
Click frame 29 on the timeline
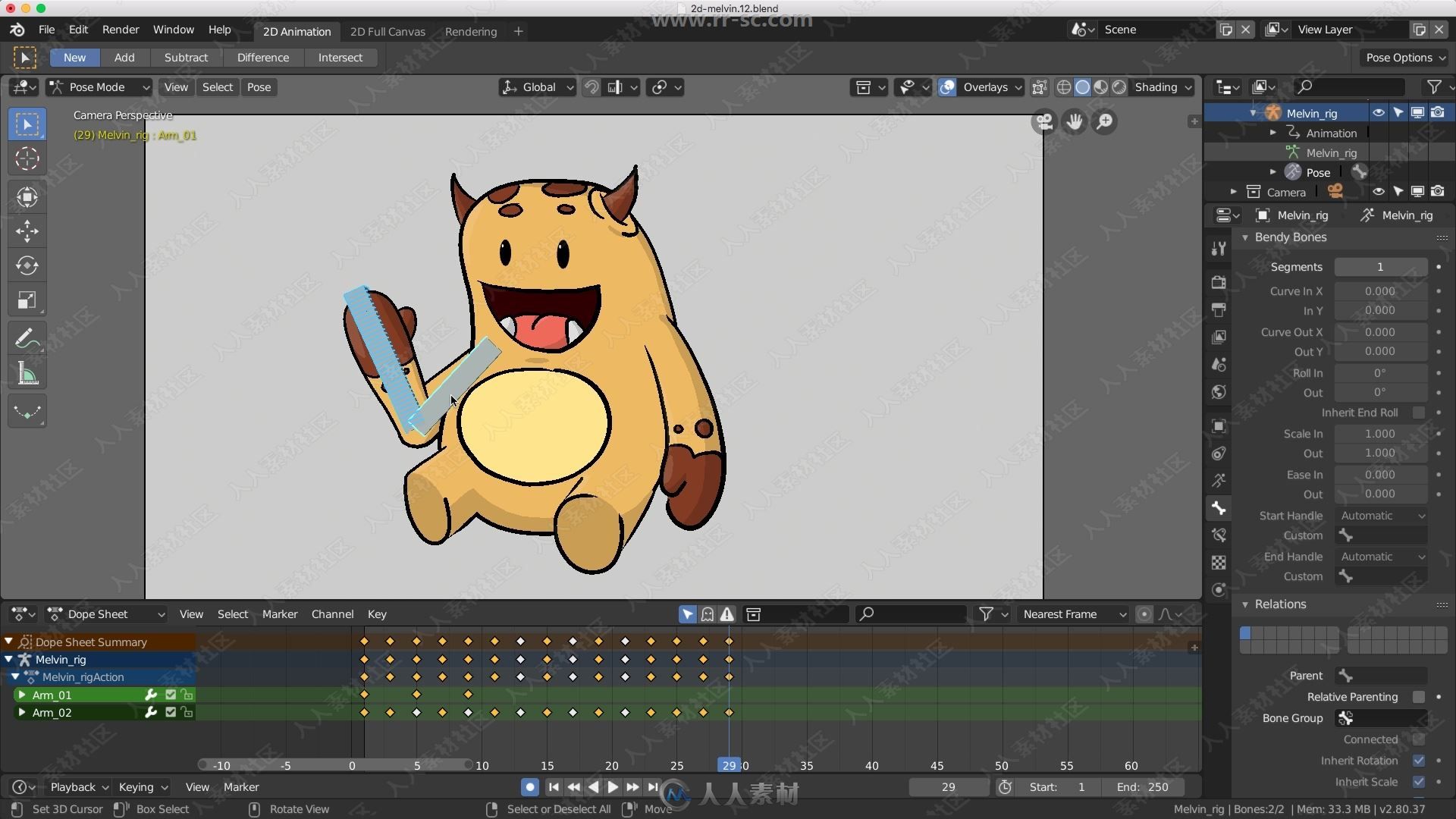[728, 765]
